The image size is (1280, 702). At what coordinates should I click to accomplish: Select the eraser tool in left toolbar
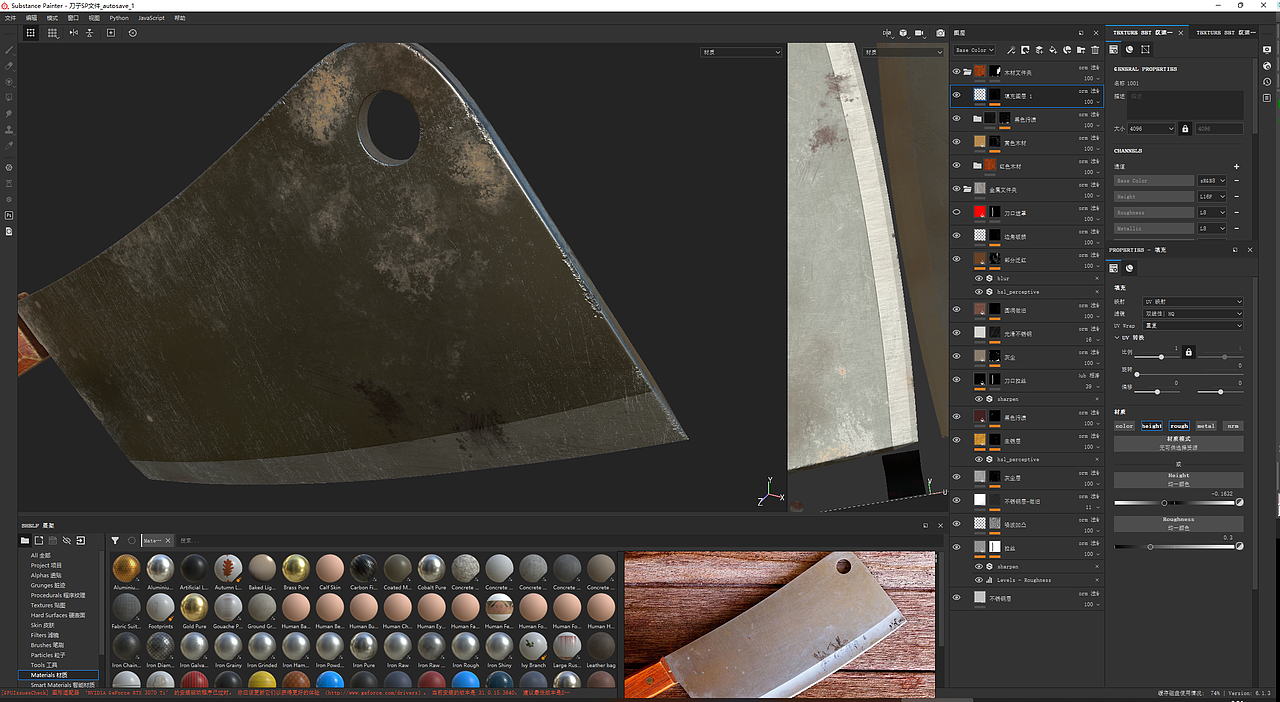point(10,66)
